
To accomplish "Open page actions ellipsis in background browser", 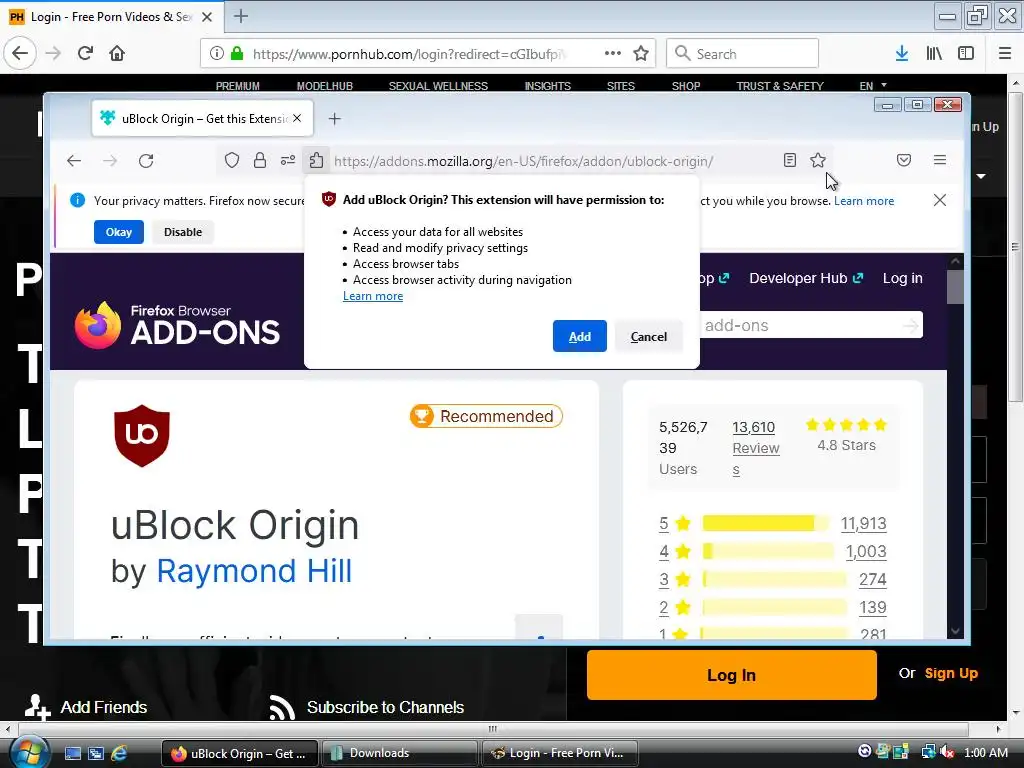I will point(613,54).
